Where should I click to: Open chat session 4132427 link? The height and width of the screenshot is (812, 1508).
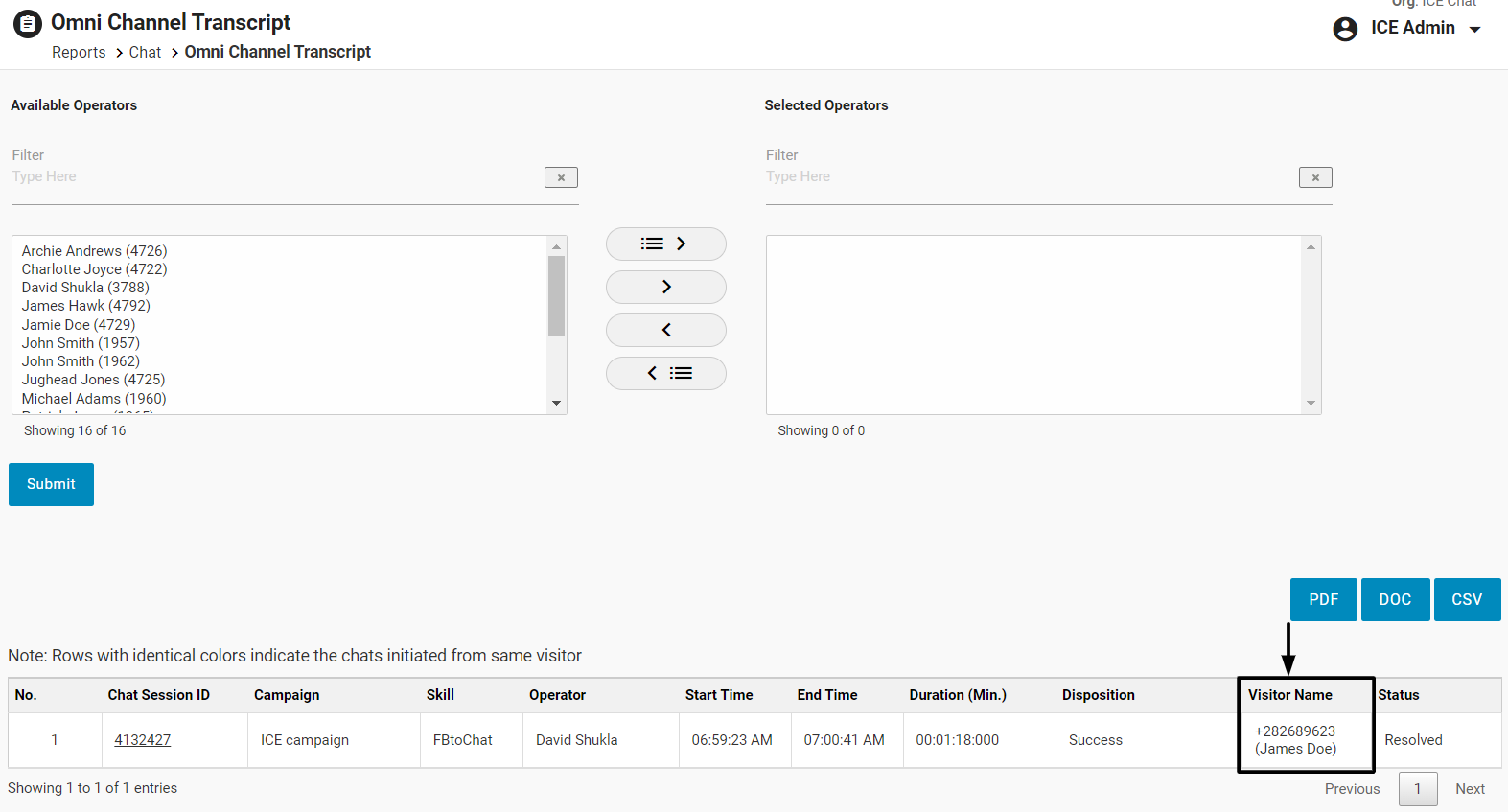point(142,740)
